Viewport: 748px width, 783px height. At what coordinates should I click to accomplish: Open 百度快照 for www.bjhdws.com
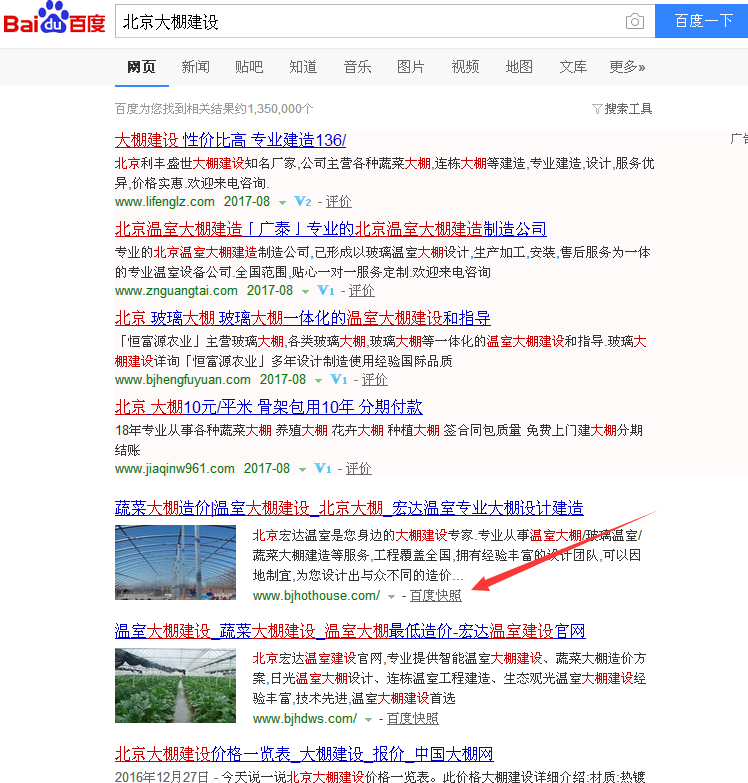(412, 719)
